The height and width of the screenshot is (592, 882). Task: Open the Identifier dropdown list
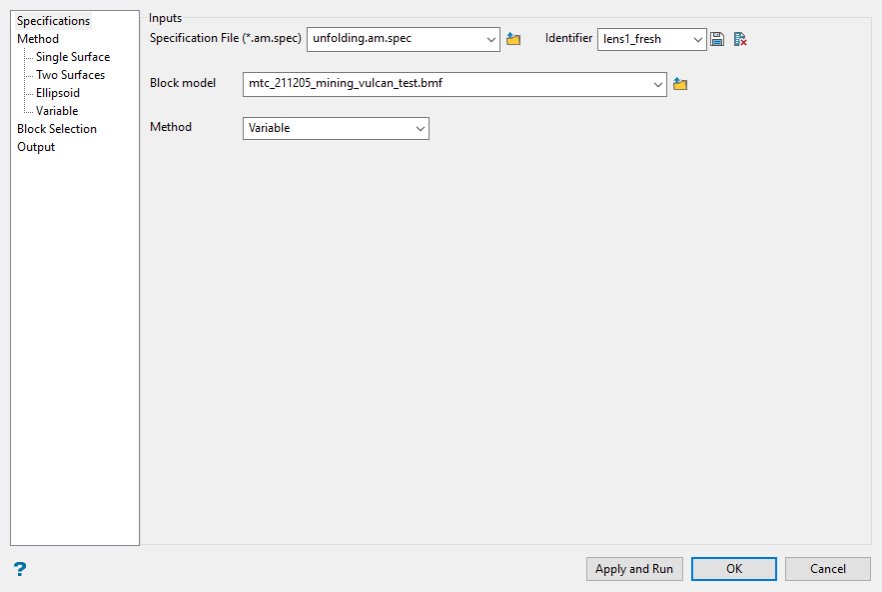pos(698,39)
